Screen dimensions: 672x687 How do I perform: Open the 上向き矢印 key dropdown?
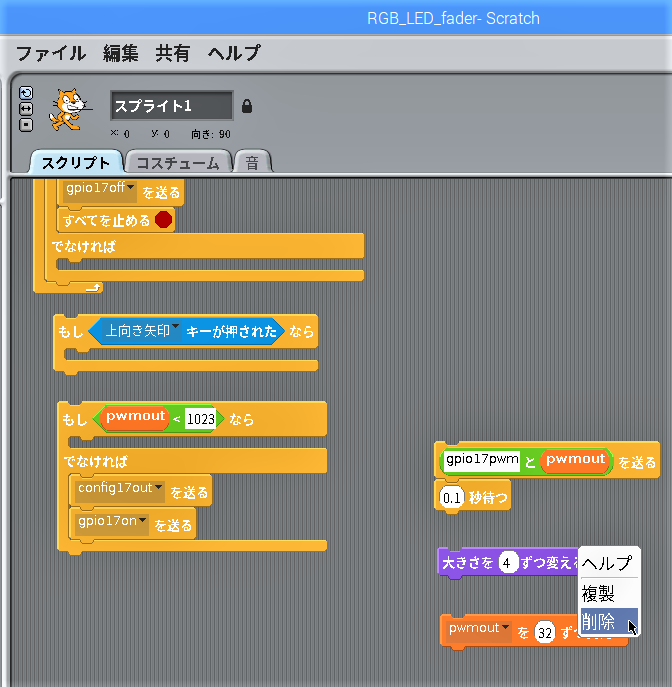[175, 329]
